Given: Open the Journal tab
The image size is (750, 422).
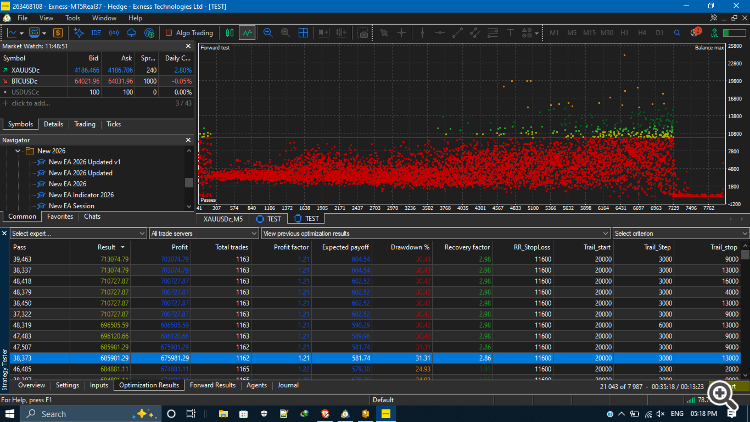Looking at the screenshot, I should tap(288, 385).
